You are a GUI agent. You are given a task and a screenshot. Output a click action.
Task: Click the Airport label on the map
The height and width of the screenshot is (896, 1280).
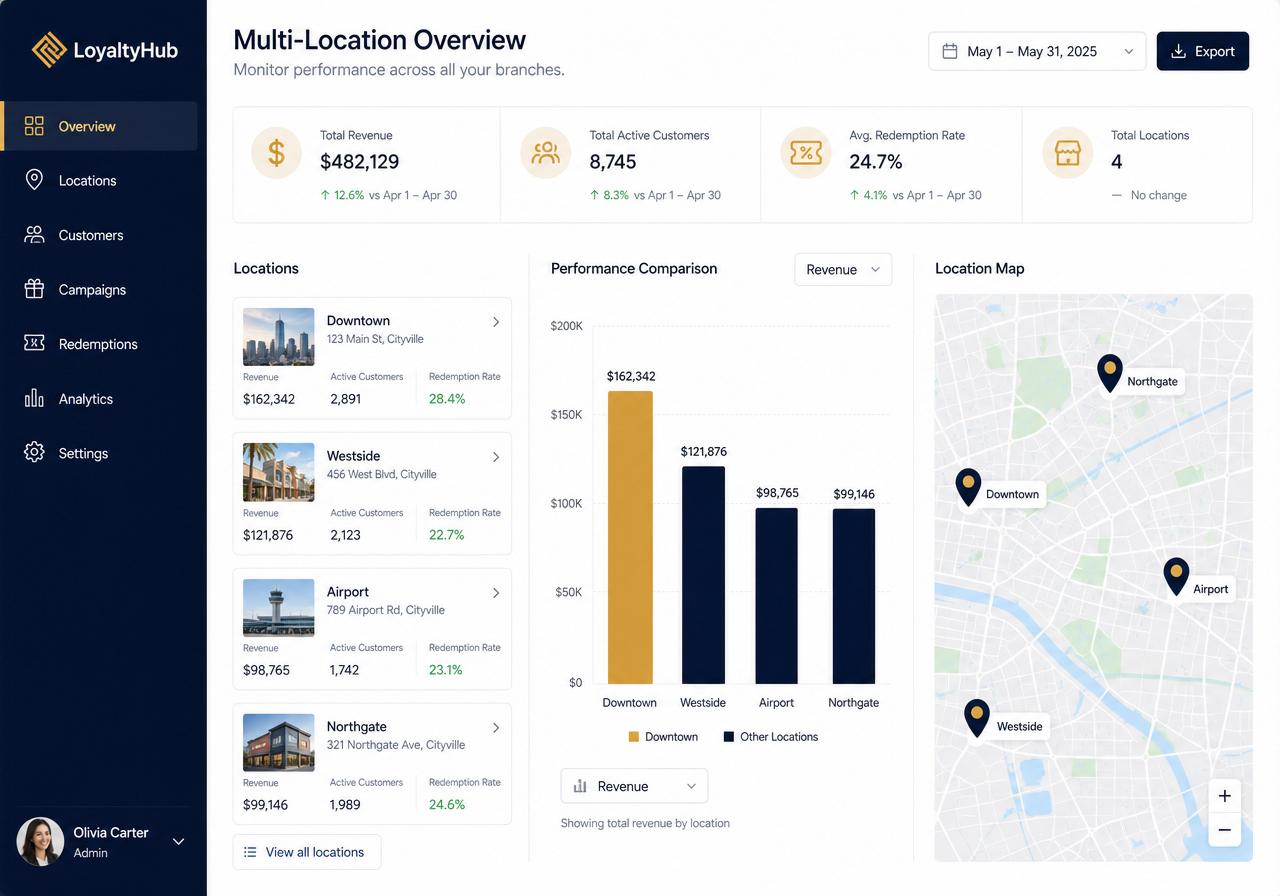point(1210,589)
